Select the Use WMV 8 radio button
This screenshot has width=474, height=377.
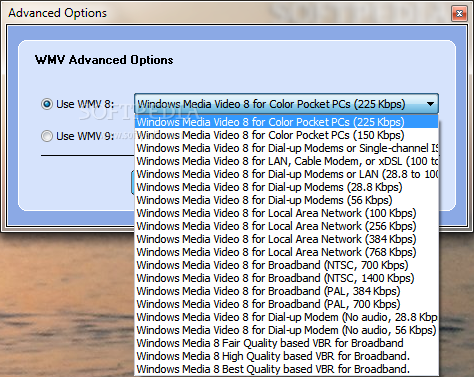(x=47, y=104)
